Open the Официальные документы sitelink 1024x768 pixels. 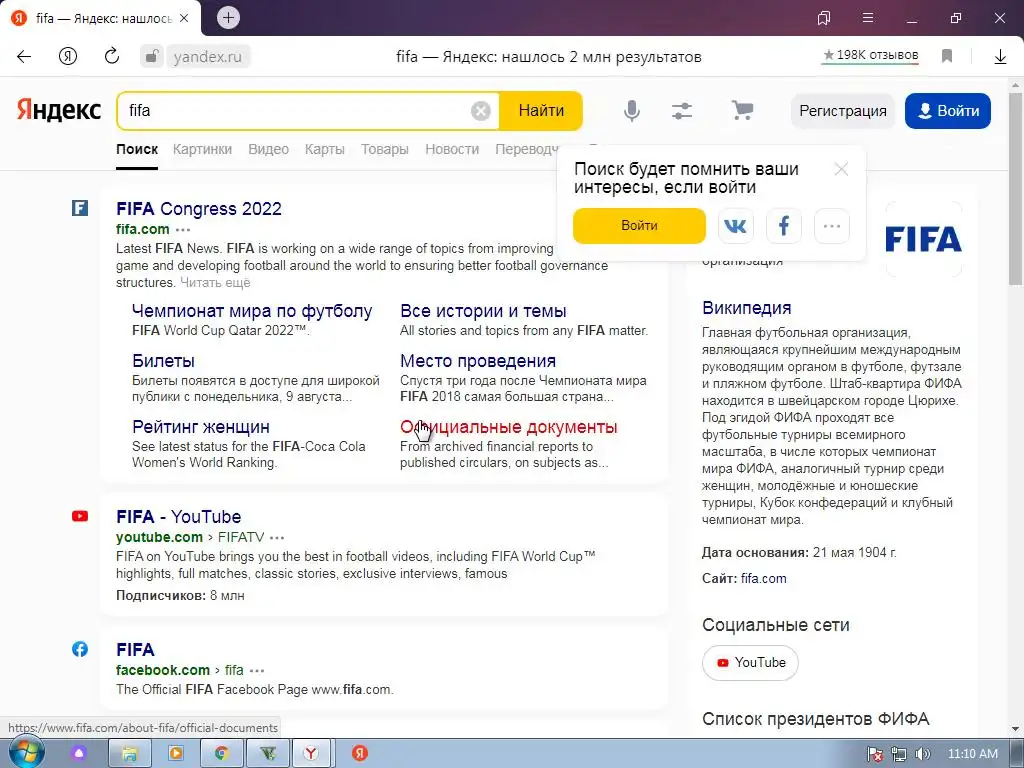coord(509,426)
